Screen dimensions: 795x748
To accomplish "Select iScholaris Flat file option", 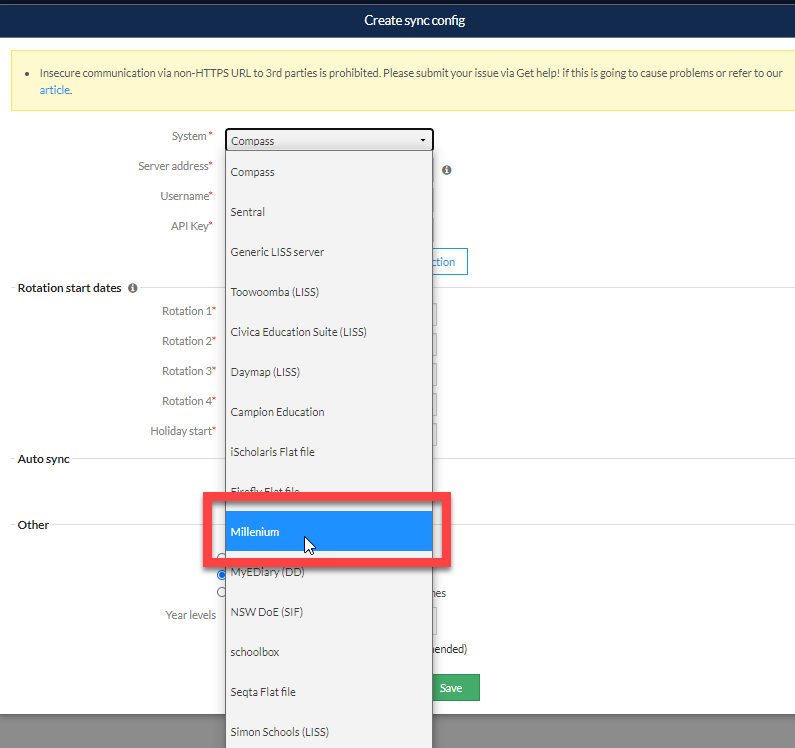I will tap(329, 452).
